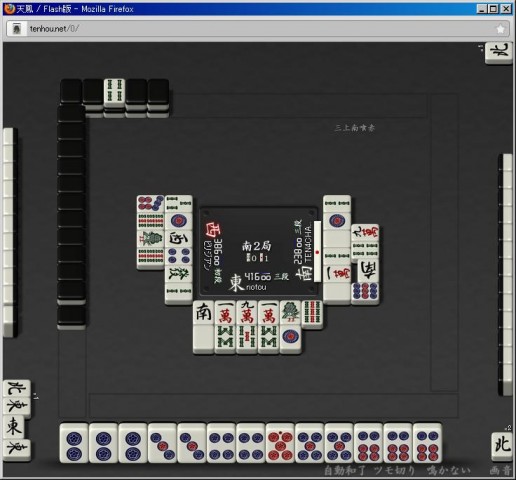The height and width of the screenshot is (480, 516).
Task: Click the 九萬 tile in notou's discard pond
Action: (x=247, y=313)
